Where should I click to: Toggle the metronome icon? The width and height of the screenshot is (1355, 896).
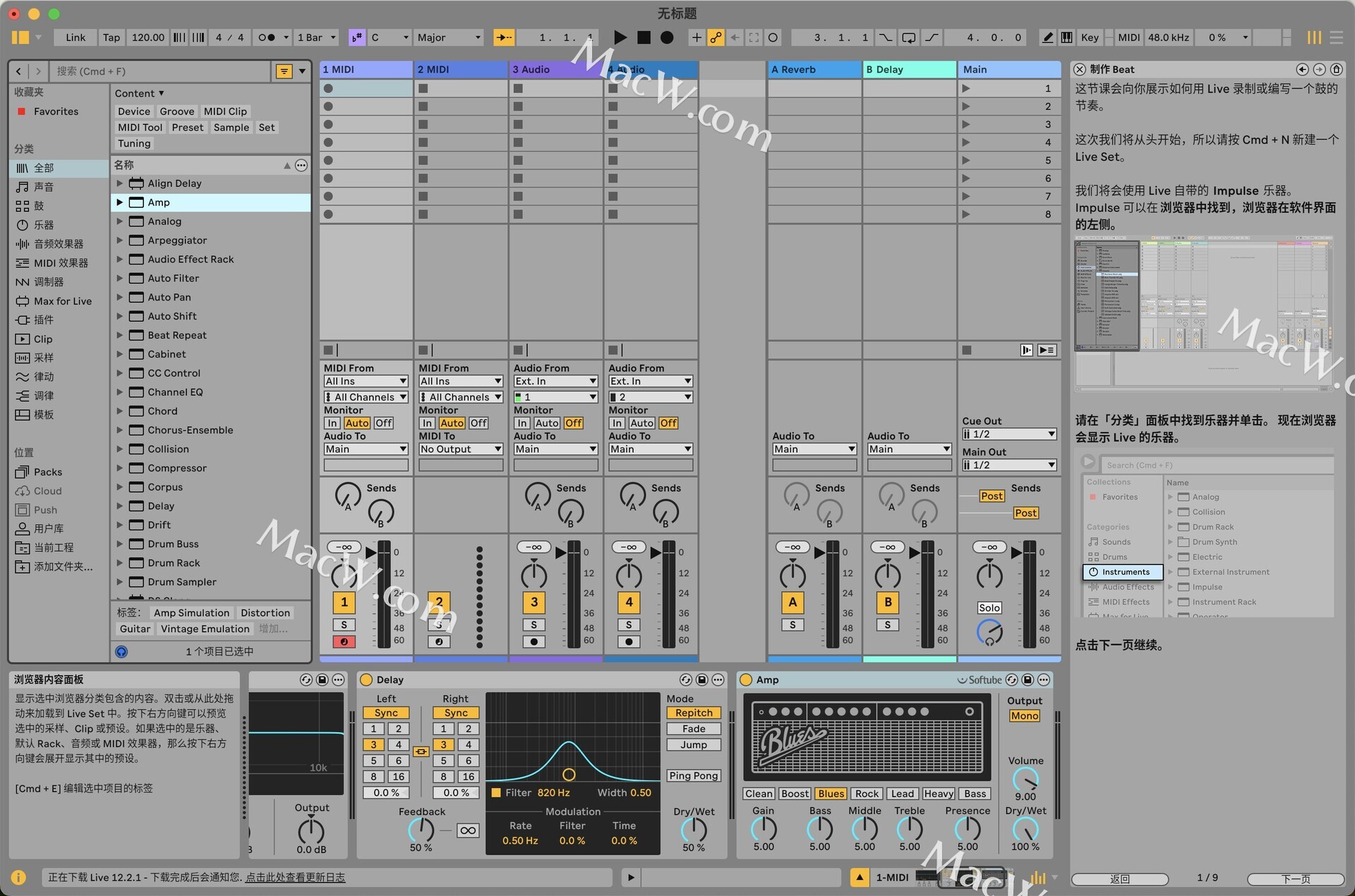tap(266, 37)
